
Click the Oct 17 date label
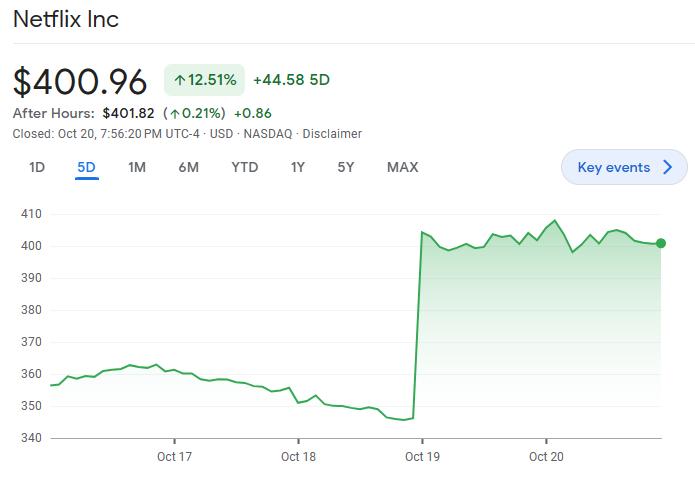coord(174,457)
